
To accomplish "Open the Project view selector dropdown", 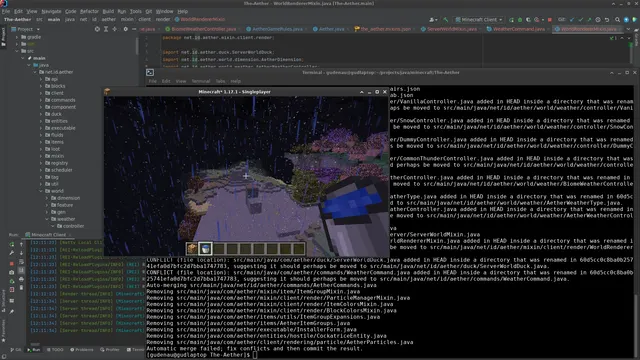I will click(x=26, y=29).
